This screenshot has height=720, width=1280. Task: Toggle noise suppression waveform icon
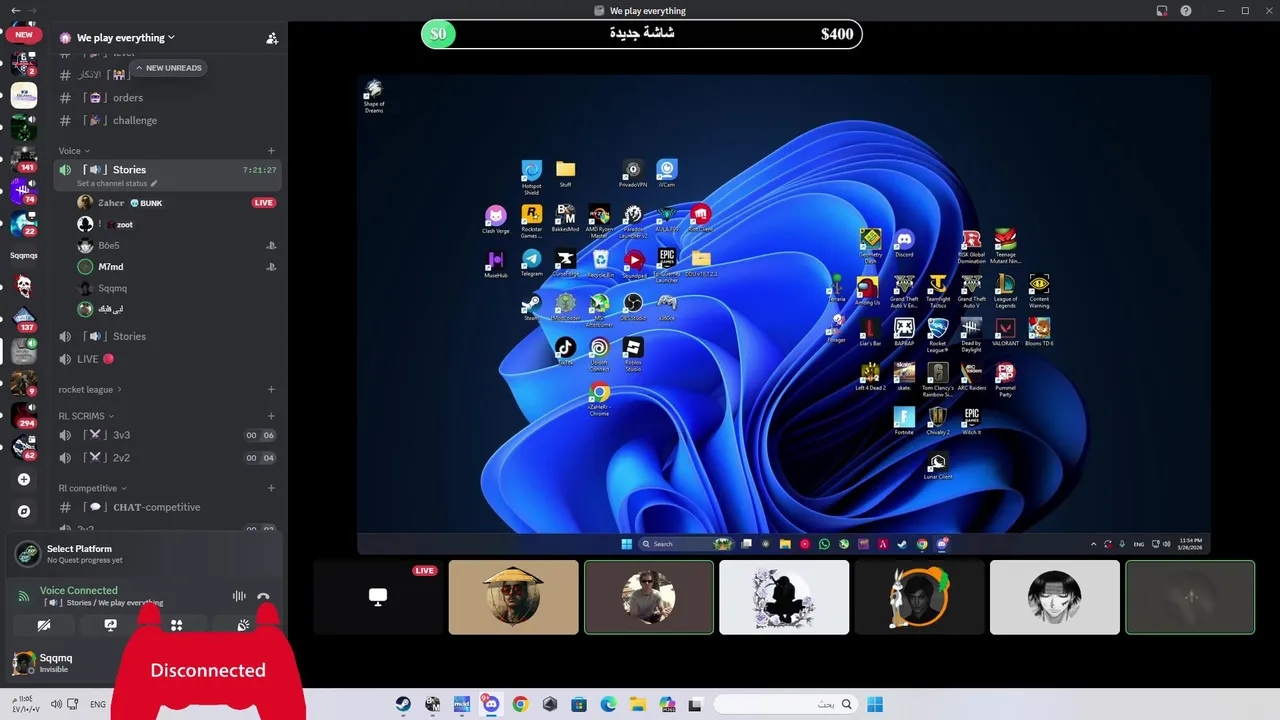click(239, 596)
